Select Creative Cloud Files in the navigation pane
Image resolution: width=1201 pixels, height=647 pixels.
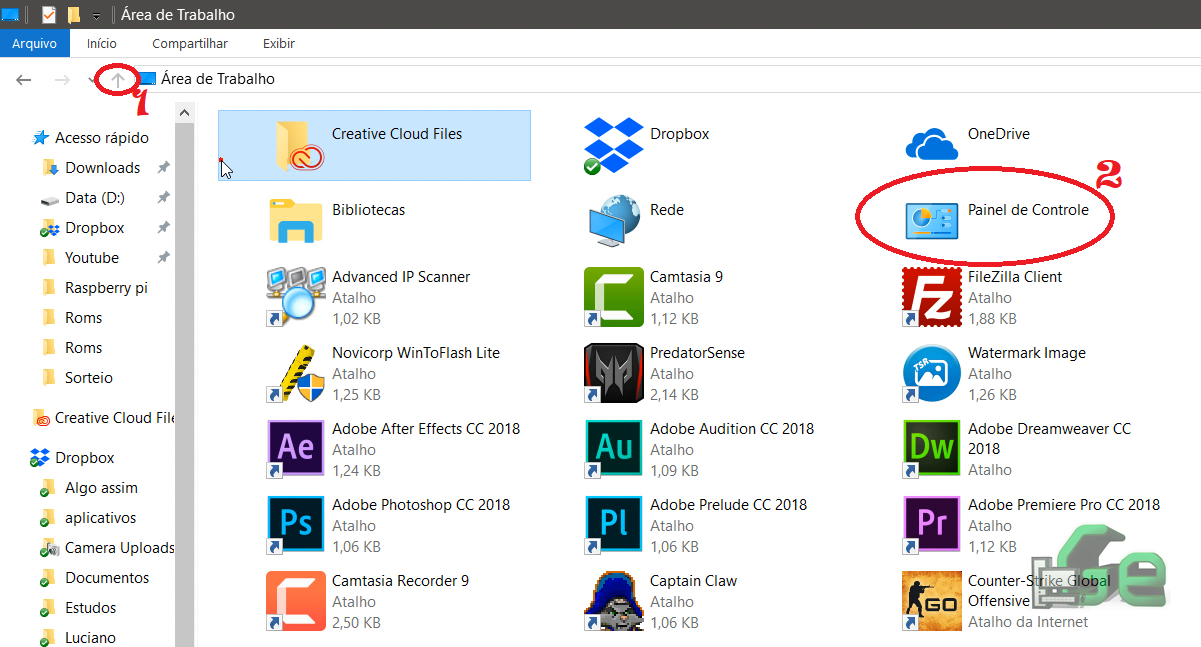pos(103,418)
